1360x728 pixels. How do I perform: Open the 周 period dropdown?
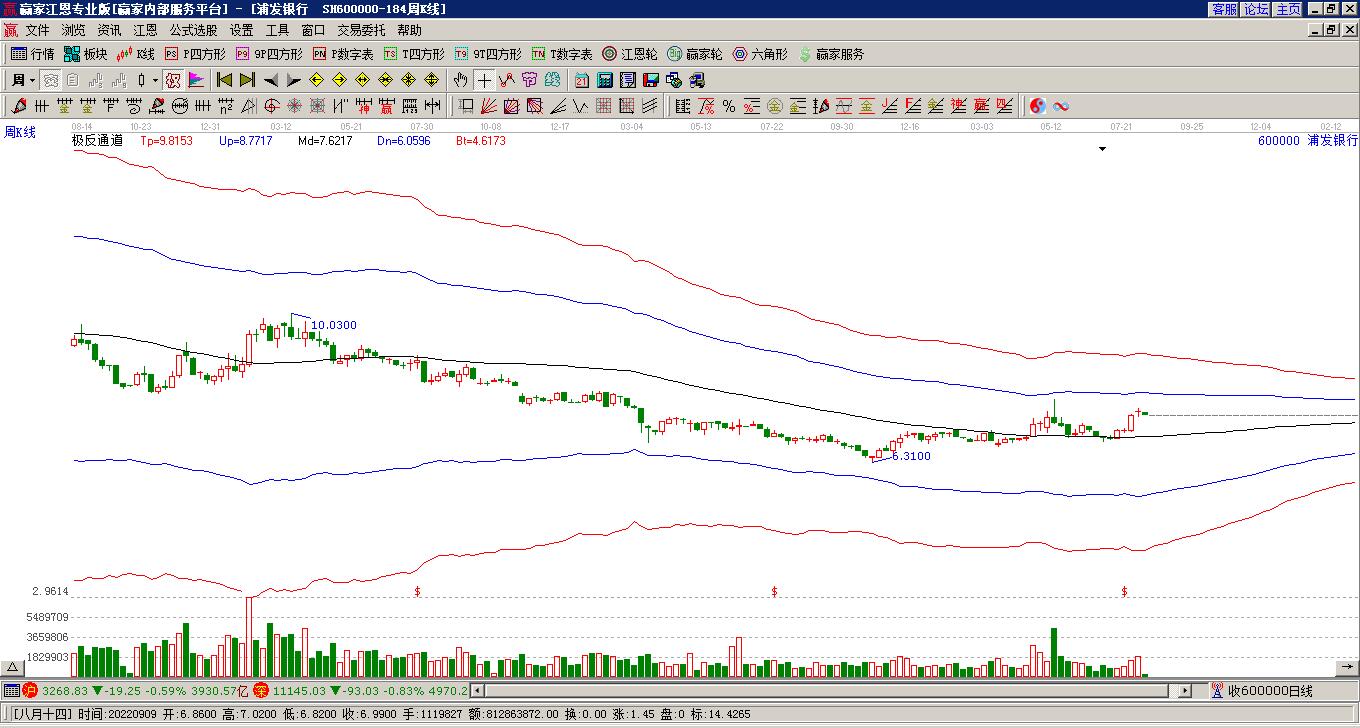point(23,80)
